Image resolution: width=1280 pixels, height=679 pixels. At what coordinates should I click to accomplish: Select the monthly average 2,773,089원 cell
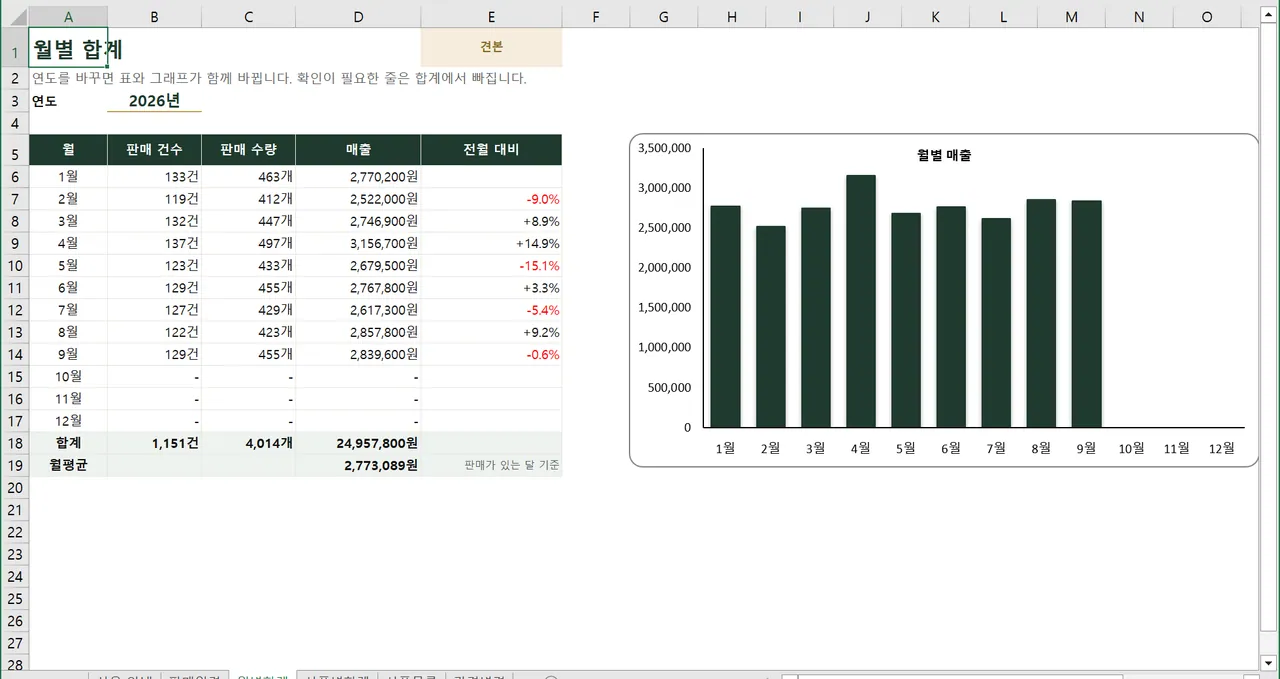(x=358, y=465)
